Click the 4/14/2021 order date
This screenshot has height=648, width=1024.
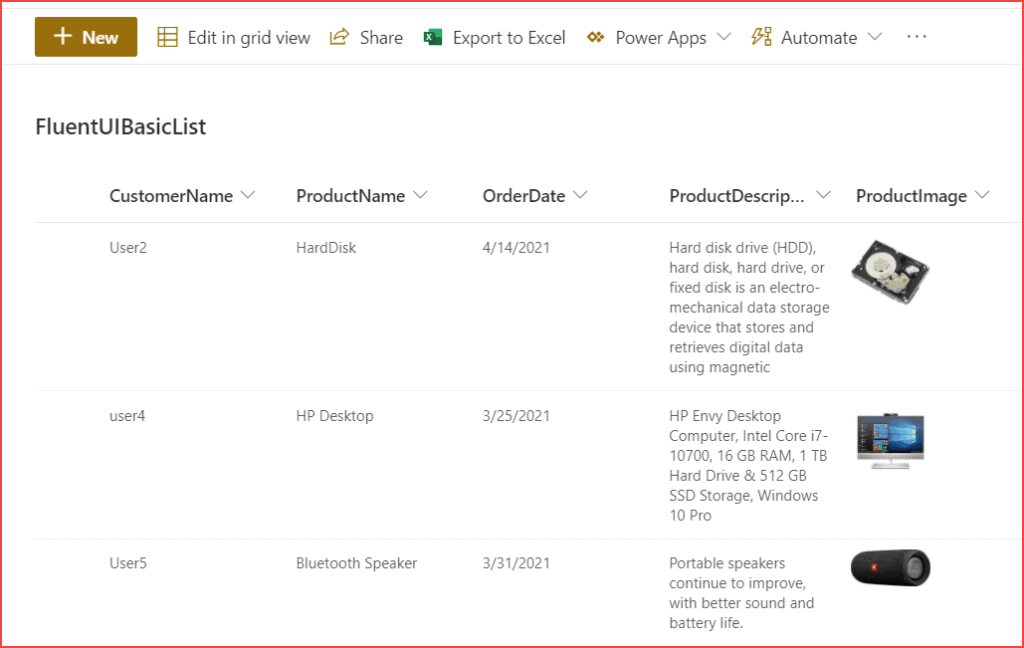[516, 248]
